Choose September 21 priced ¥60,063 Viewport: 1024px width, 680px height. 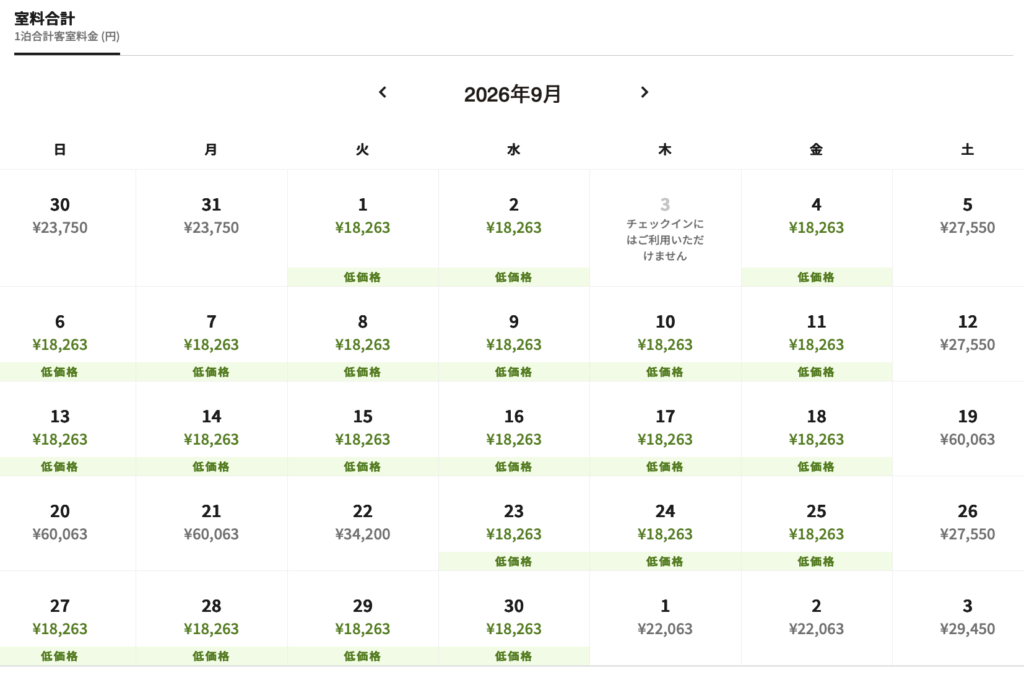[211, 522]
